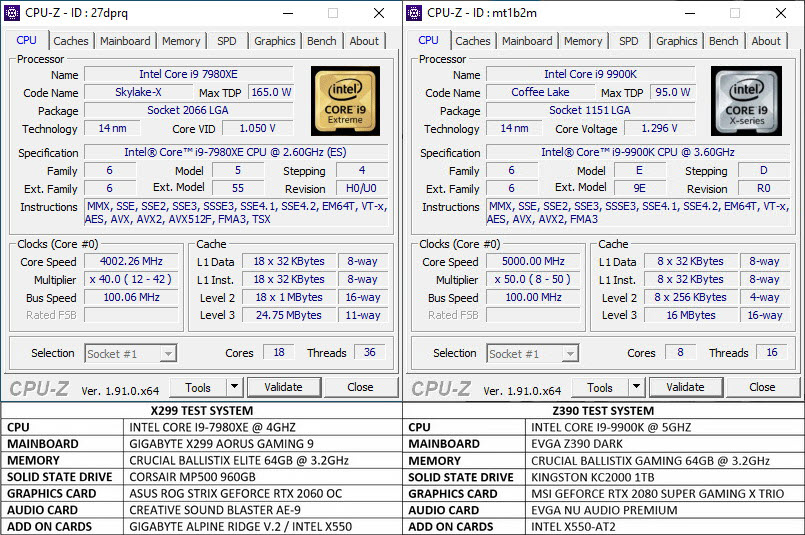Close the CPU-Z mt1b2m window with X

tap(781, 13)
